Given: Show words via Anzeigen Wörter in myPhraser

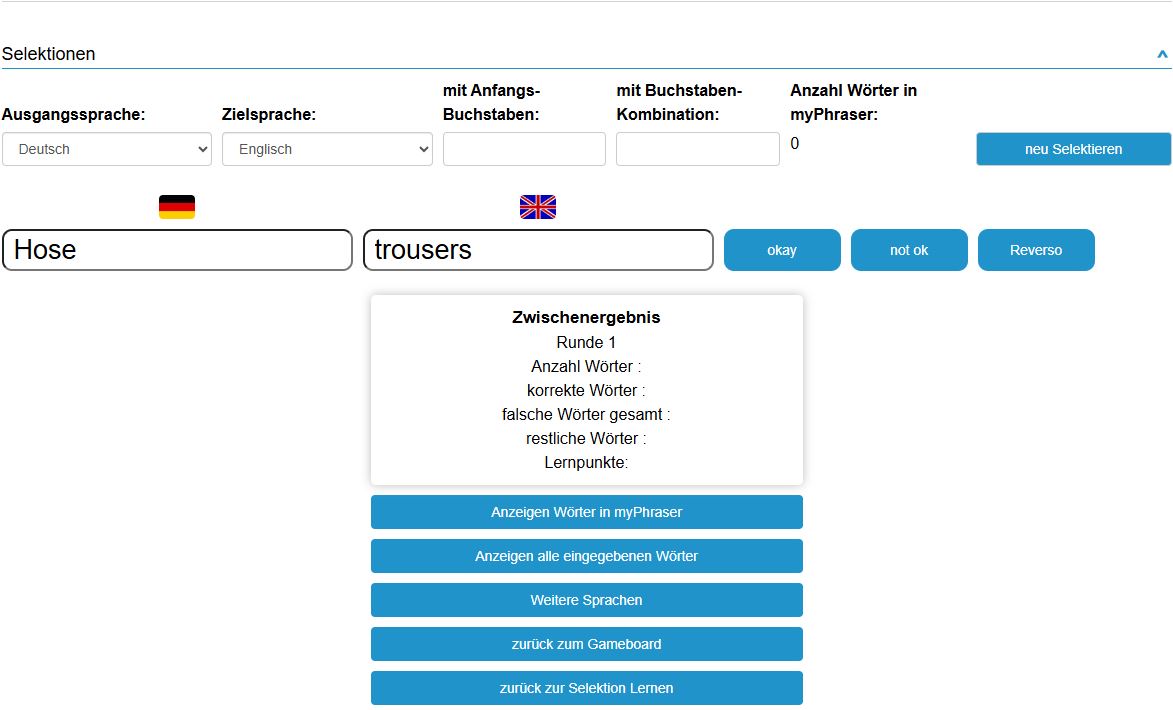Looking at the screenshot, I should coord(586,512).
